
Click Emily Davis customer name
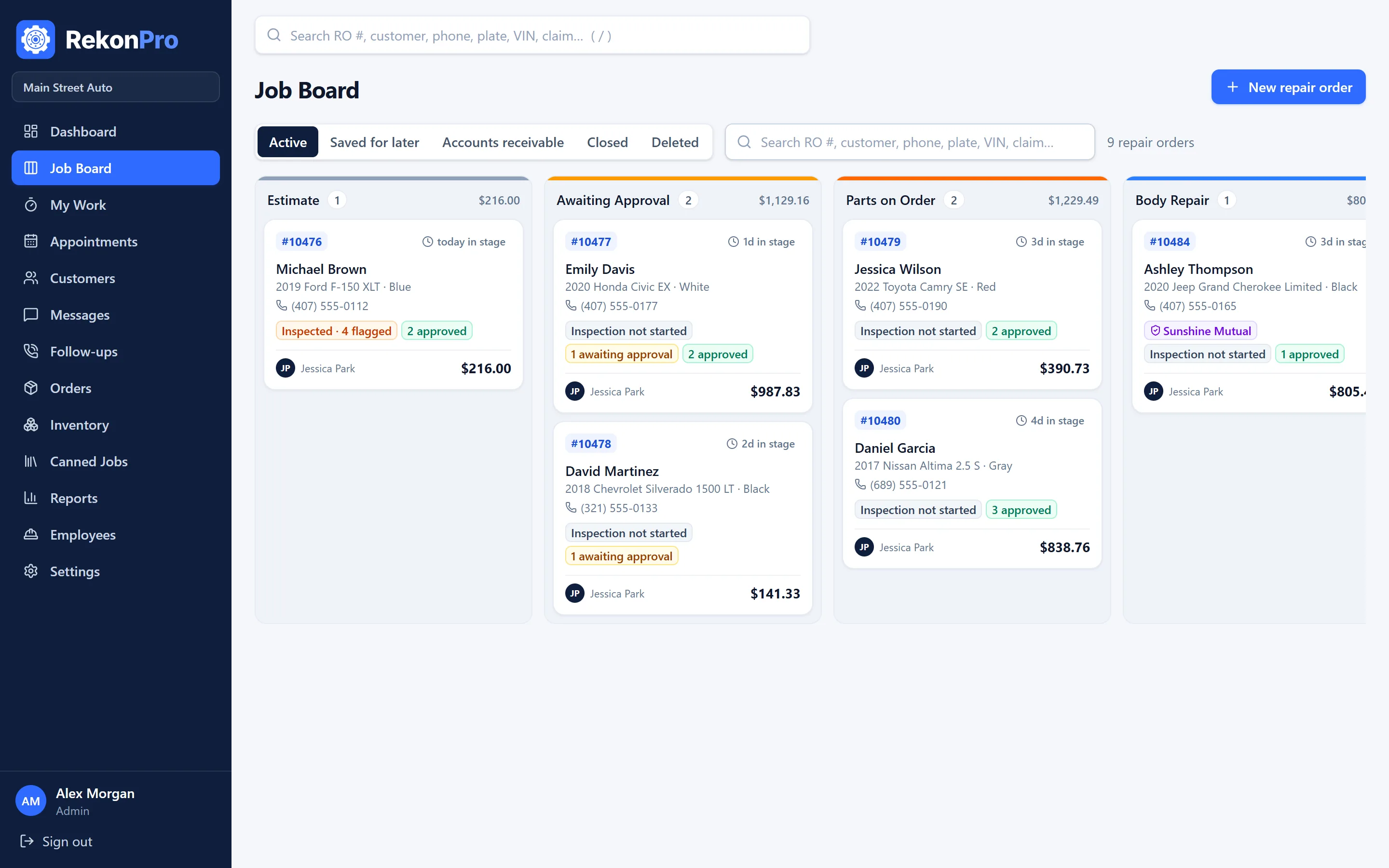click(600, 269)
